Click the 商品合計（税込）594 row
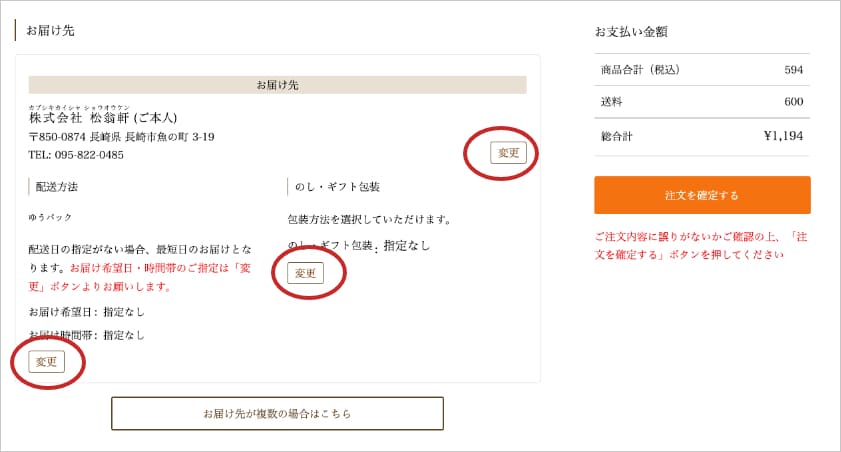Screen dimensions: 841x452 pos(702,70)
